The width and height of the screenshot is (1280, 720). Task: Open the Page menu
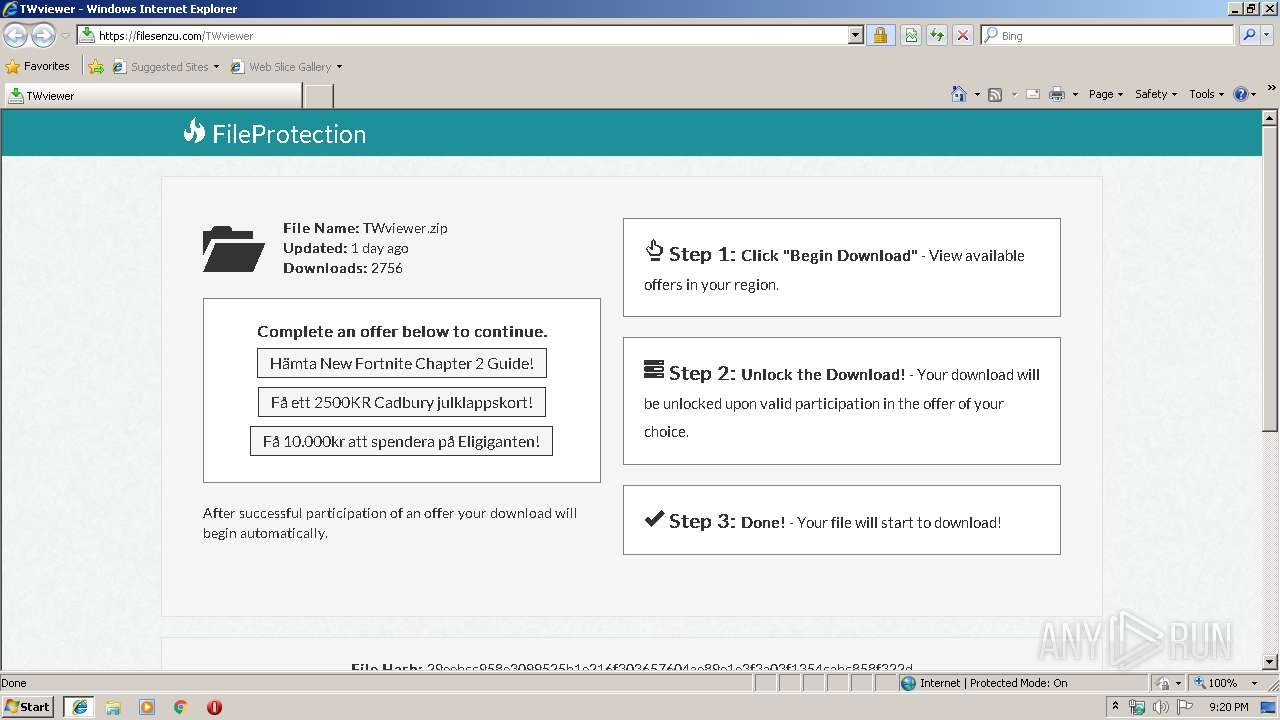tap(1106, 94)
